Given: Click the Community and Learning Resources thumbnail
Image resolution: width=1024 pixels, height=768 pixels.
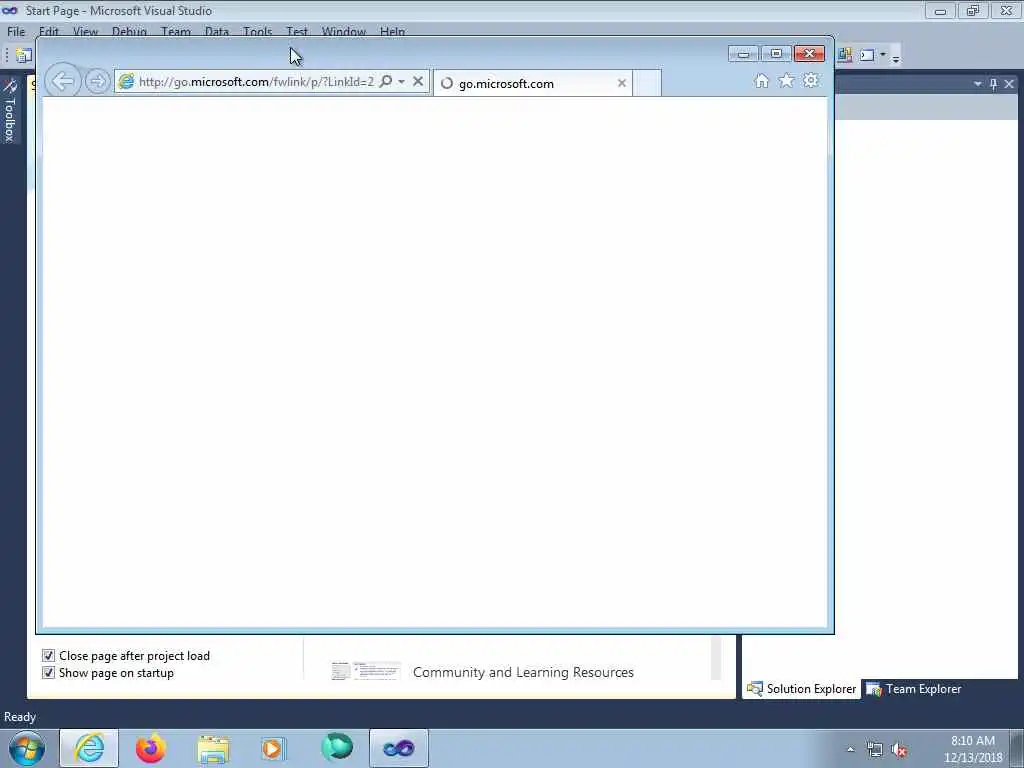Looking at the screenshot, I should (366, 671).
